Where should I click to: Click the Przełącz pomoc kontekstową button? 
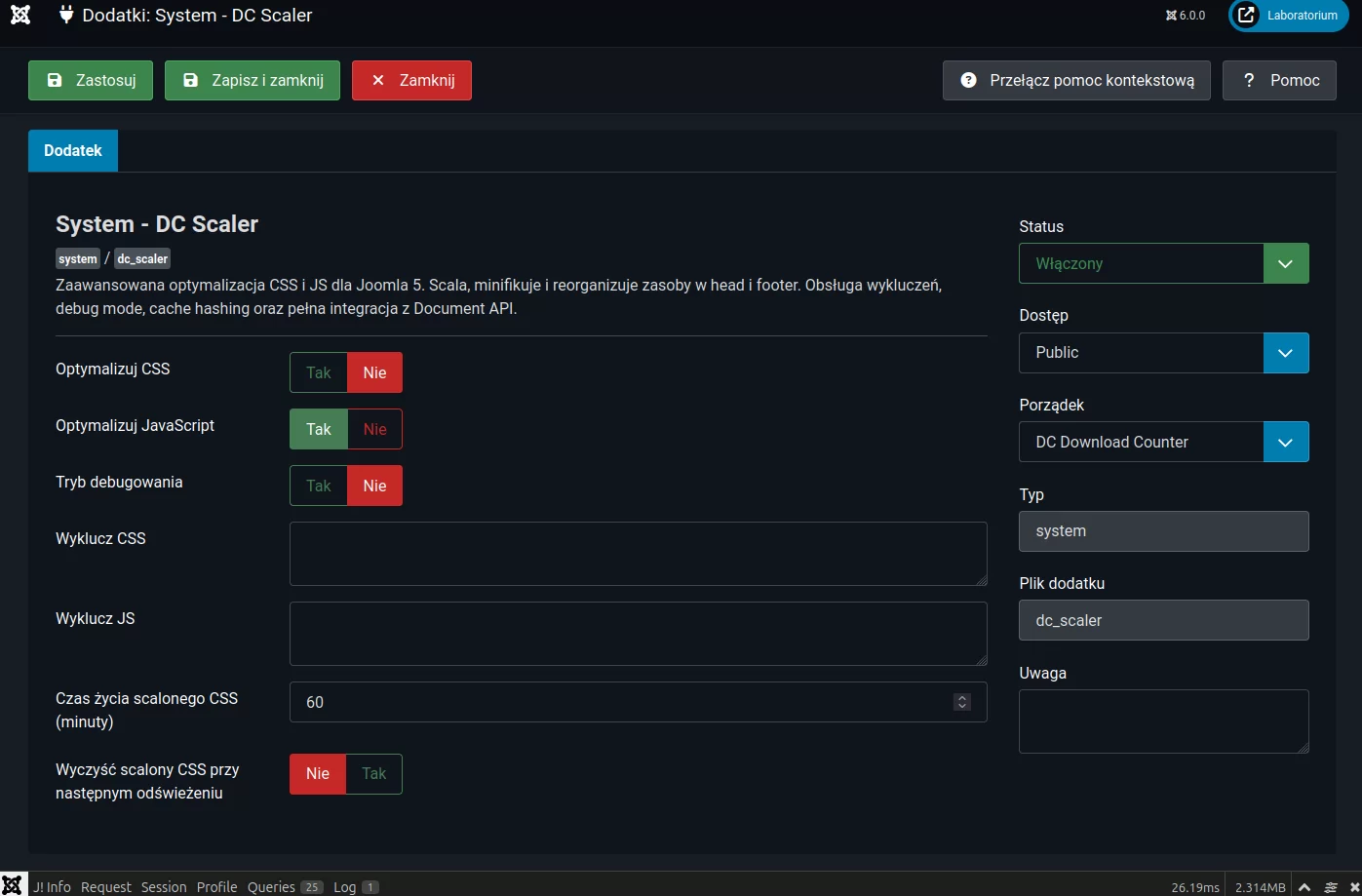(x=1076, y=81)
